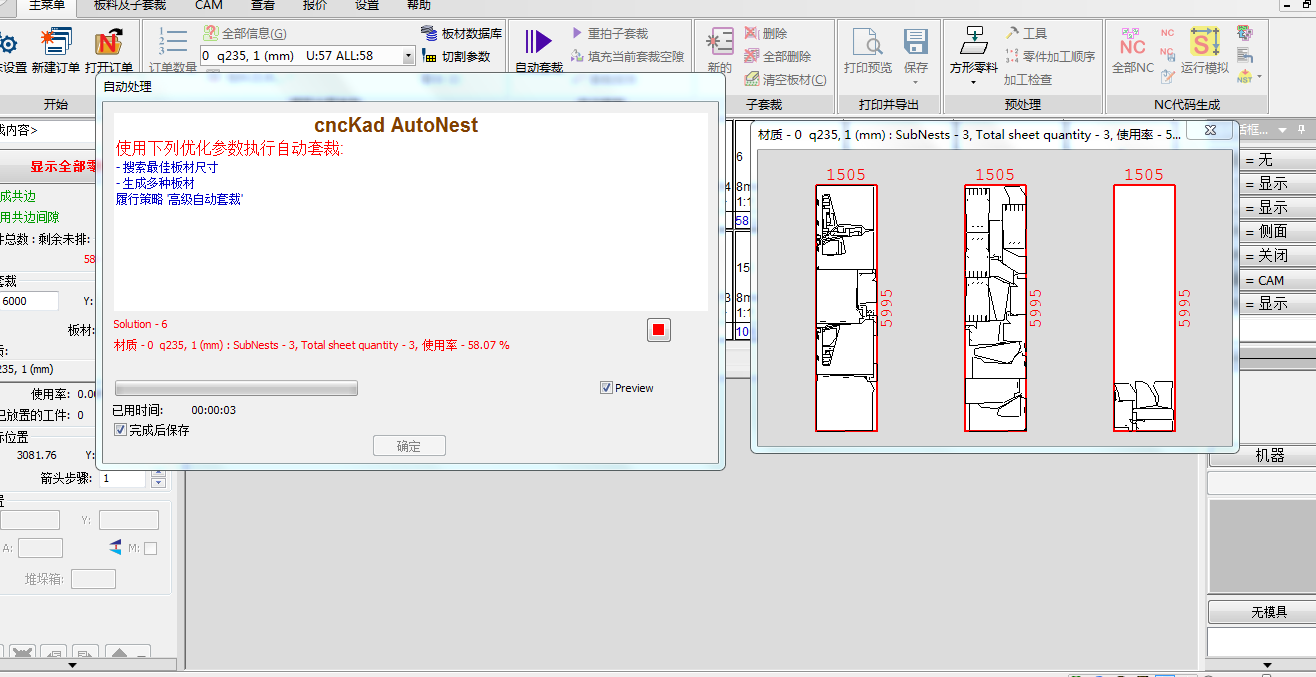The width and height of the screenshot is (1316, 677).
Task: Click the small NC icon beside 全部NC
Action: [1168, 34]
